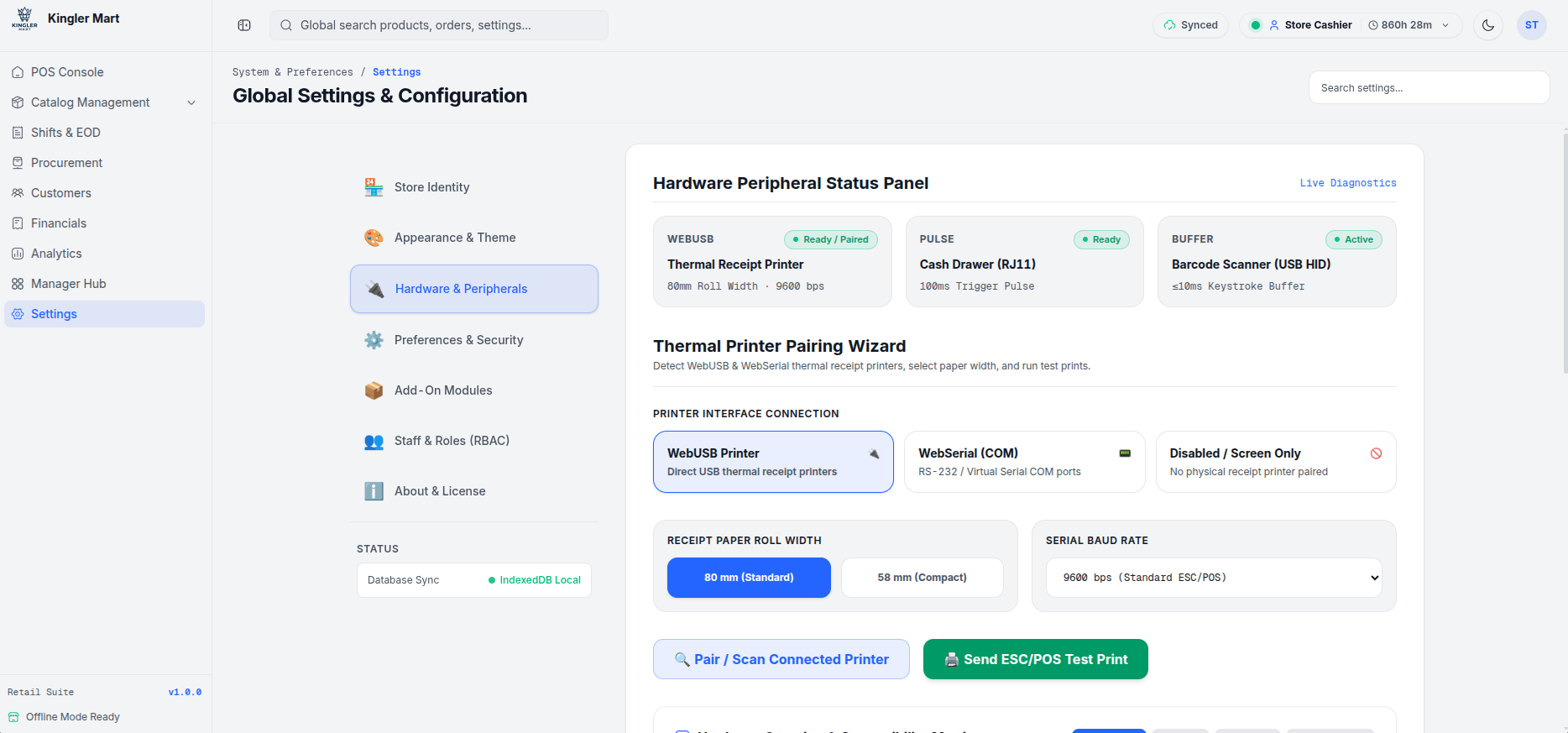Click the Offline Mode Ready indicator
The width and height of the screenshot is (1568, 733).
coord(64,717)
